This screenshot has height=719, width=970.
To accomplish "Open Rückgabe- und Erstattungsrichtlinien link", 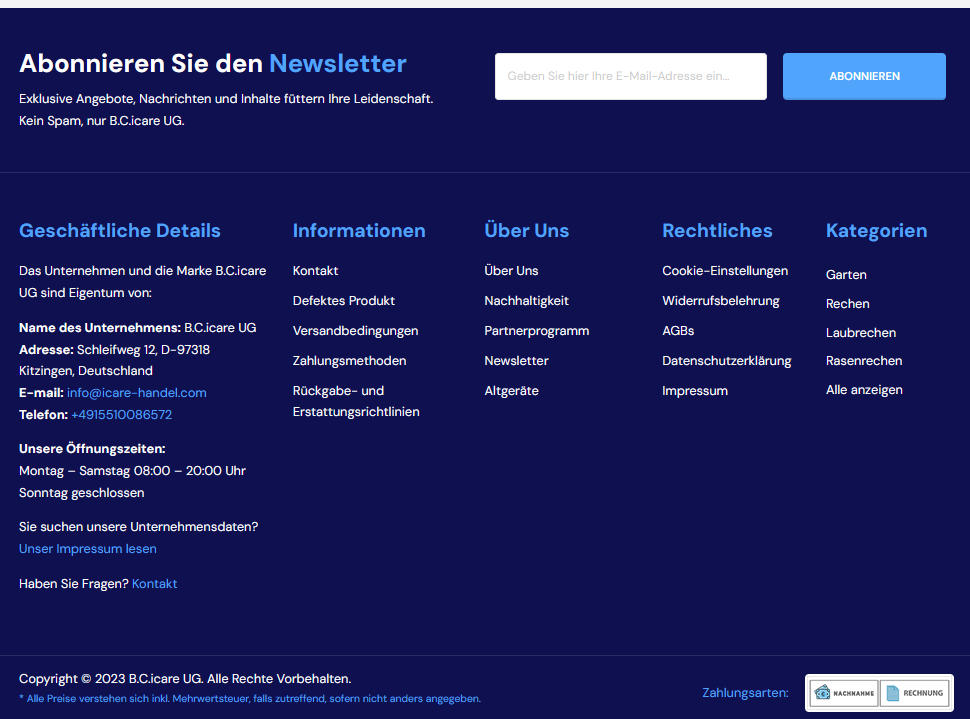I will tap(355, 401).
